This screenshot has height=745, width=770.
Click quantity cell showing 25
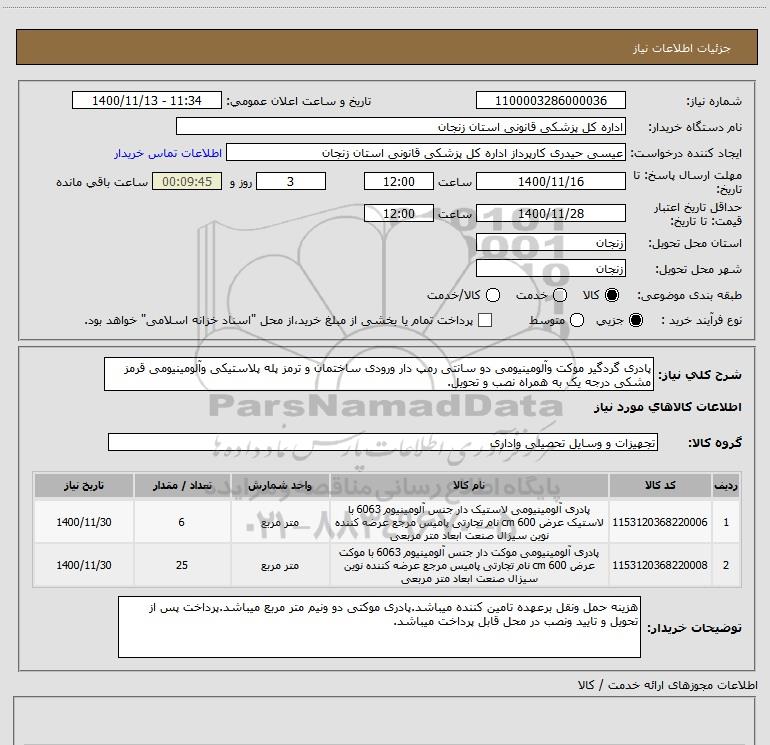[x=182, y=565]
